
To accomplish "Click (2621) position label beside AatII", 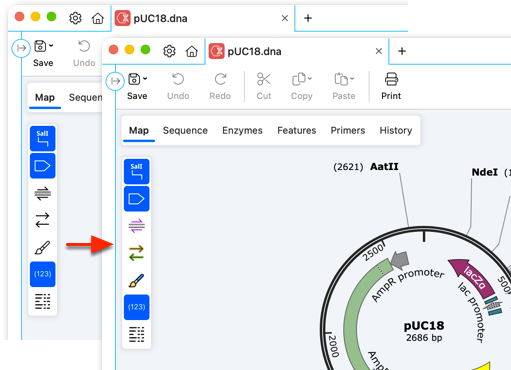I will click(x=348, y=167).
